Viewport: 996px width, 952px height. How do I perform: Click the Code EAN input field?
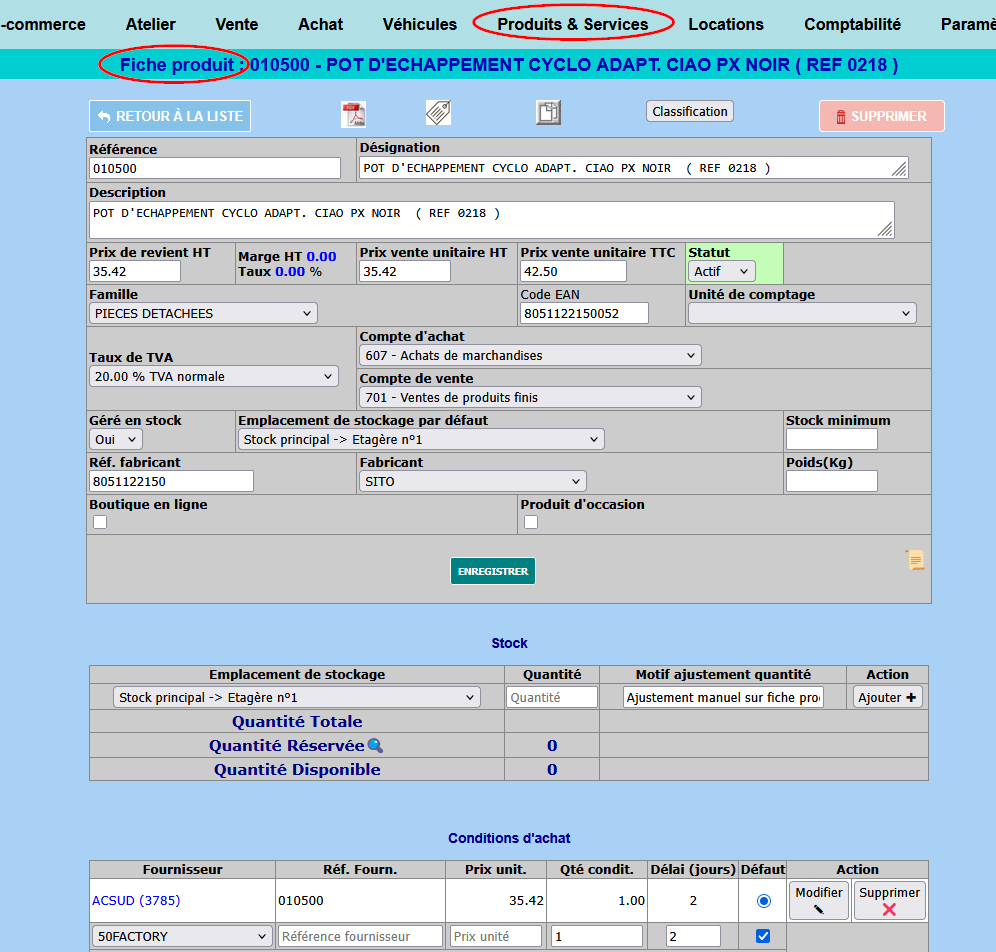(x=584, y=314)
